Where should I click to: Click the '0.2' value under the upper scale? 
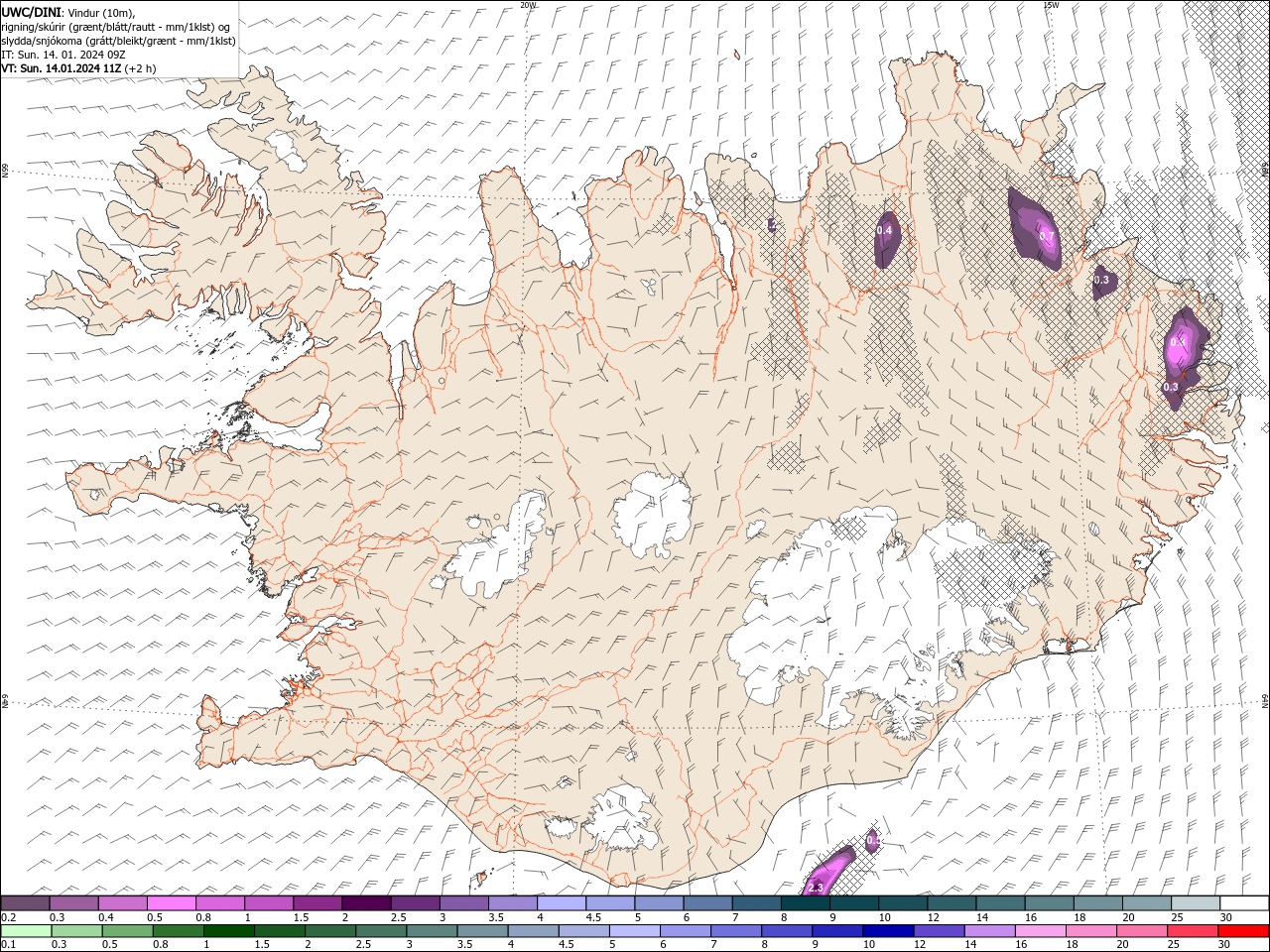pyautogui.click(x=7, y=917)
